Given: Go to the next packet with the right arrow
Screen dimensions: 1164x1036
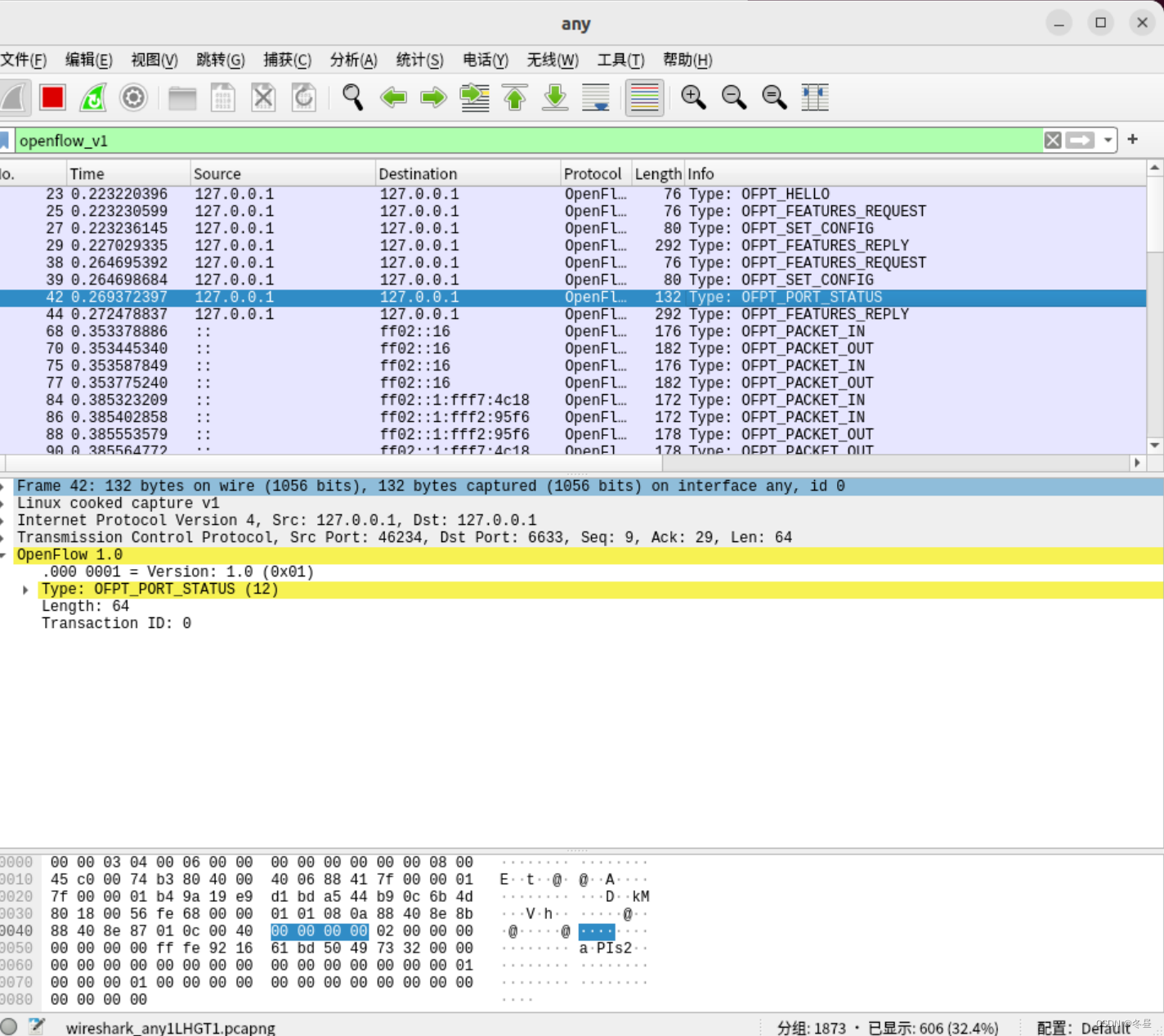Looking at the screenshot, I should [x=433, y=97].
